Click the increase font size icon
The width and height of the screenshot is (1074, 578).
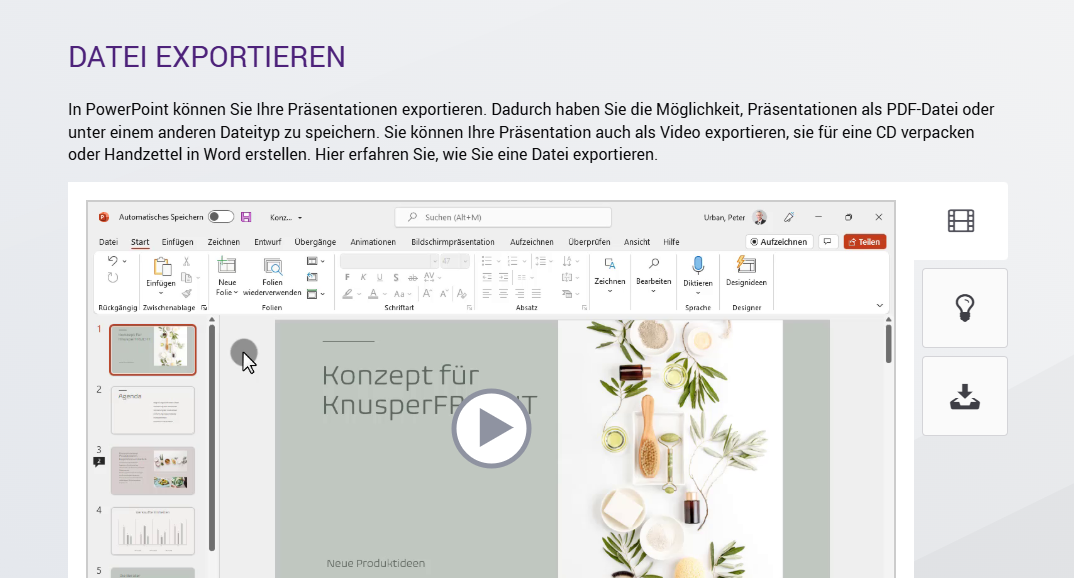tap(427, 294)
